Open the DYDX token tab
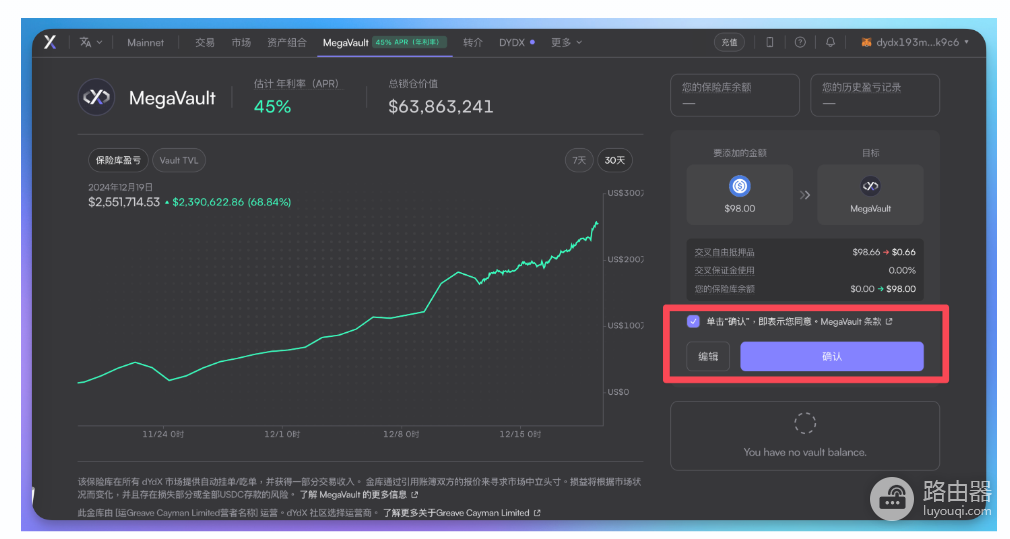This screenshot has height=539, width=1010. tap(517, 43)
